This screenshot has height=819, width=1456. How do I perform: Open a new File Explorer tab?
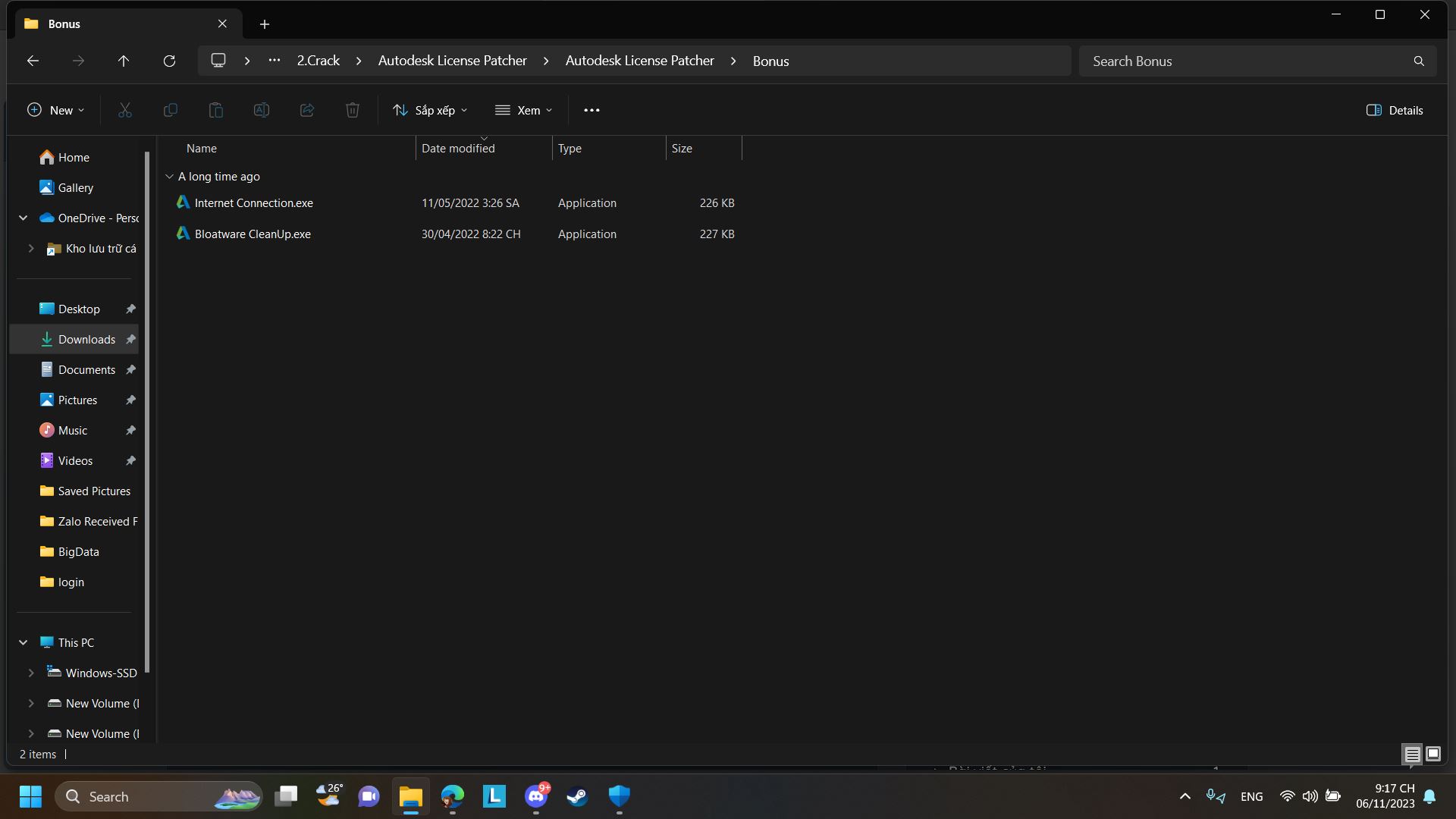click(265, 24)
